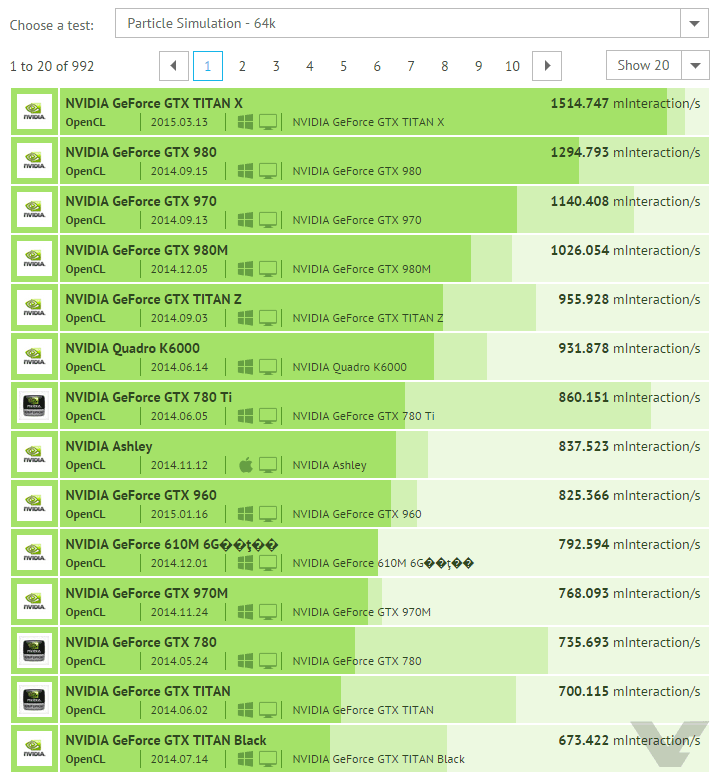Screen dimensions: 716x773
Task: Click the Windows icon in GTX 960 row
Action: click(246, 514)
